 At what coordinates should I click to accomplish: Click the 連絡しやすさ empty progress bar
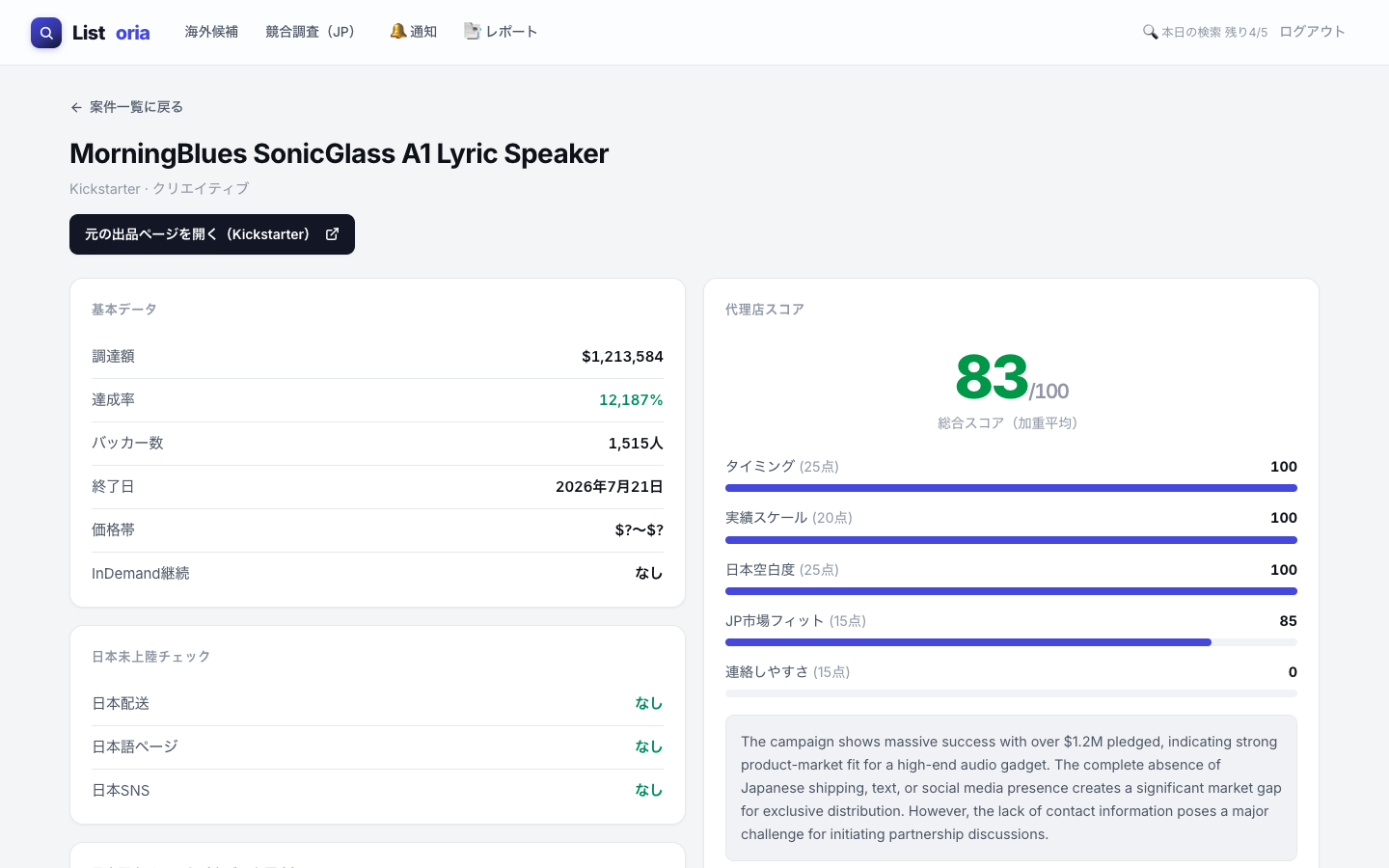click(1011, 693)
